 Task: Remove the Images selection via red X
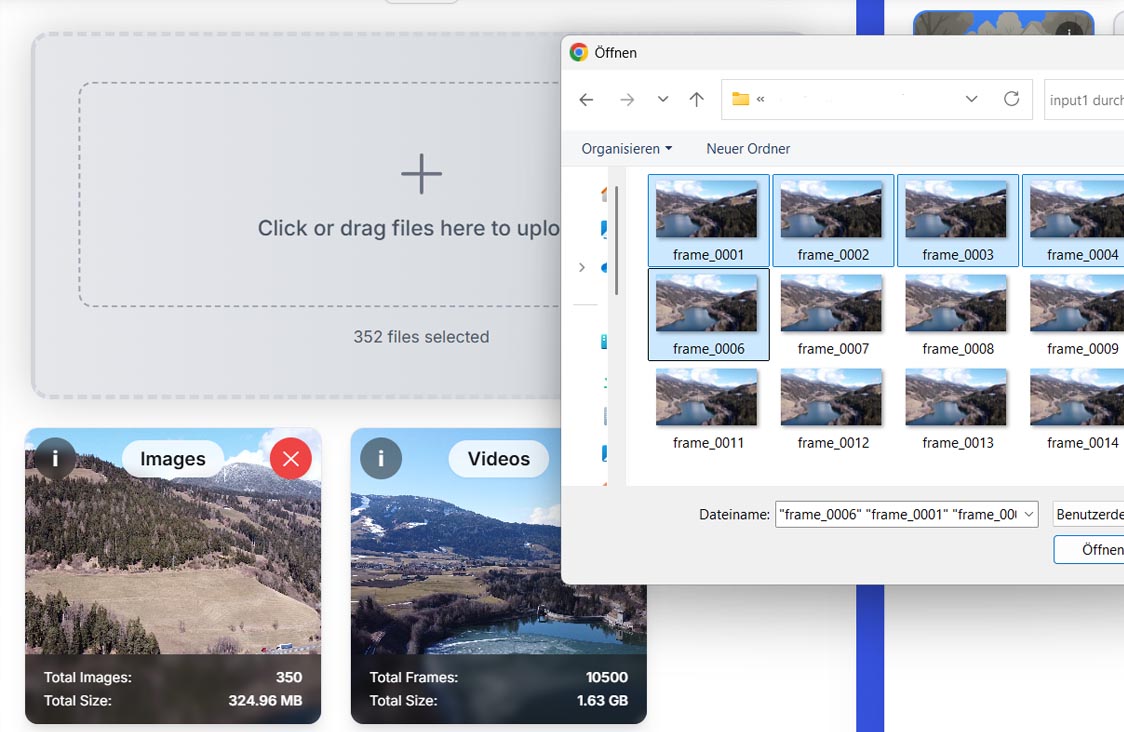tap(291, 459)
